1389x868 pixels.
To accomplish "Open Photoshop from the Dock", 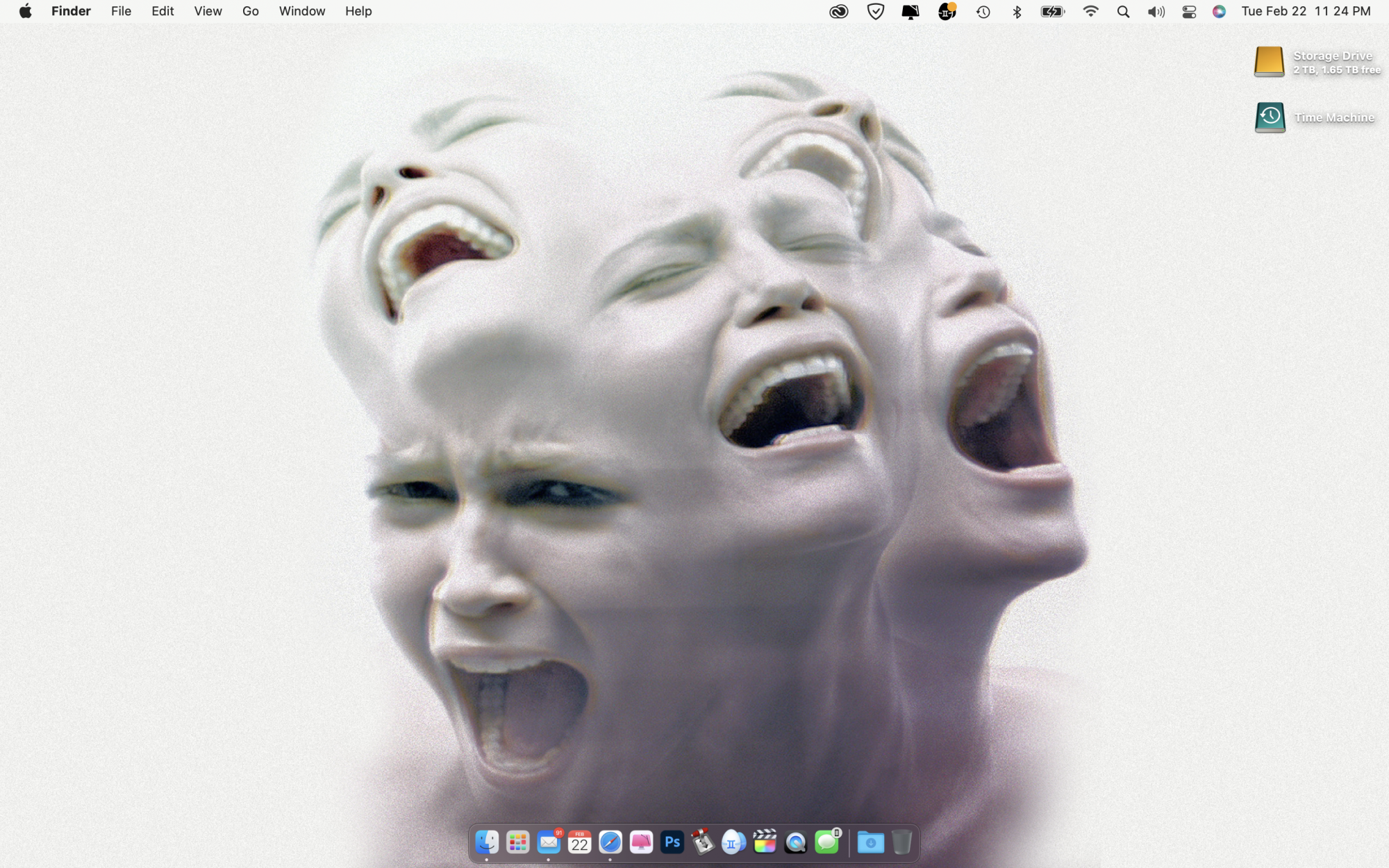I will (x=672, y=842).
